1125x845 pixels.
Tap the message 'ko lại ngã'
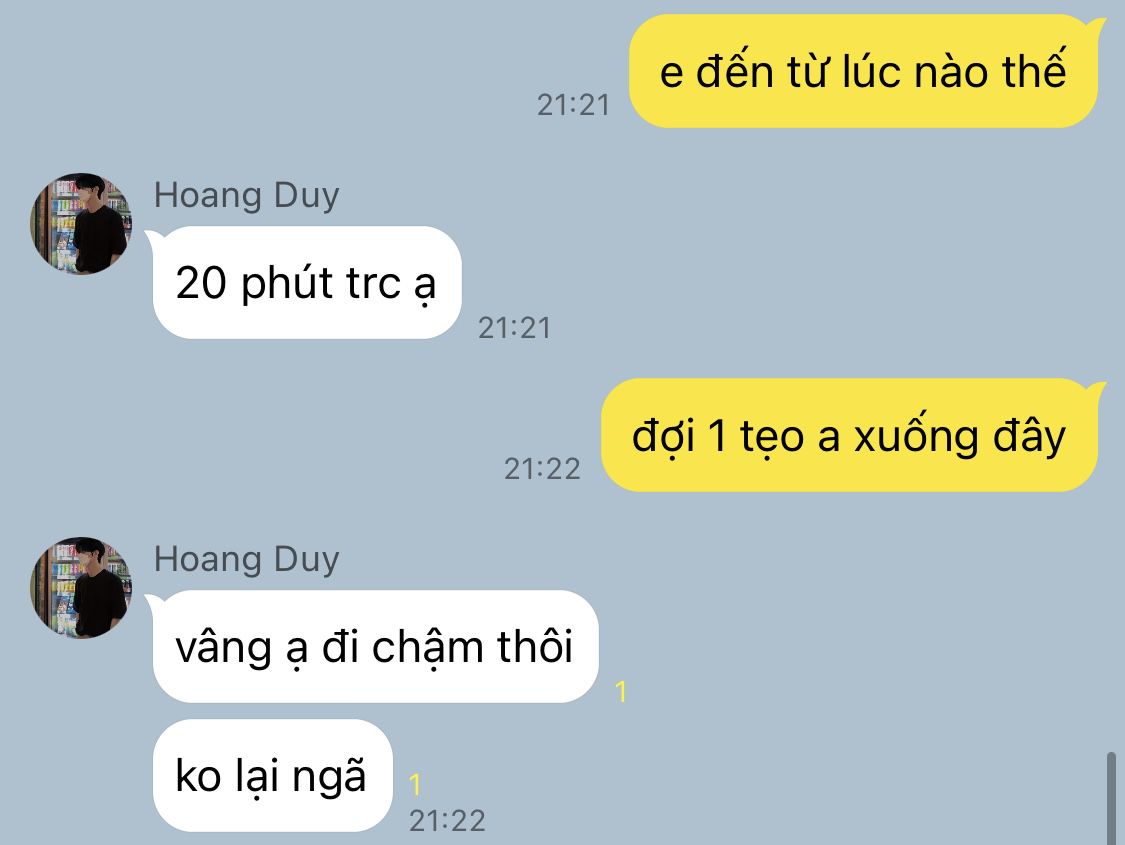tap(273, 775)
